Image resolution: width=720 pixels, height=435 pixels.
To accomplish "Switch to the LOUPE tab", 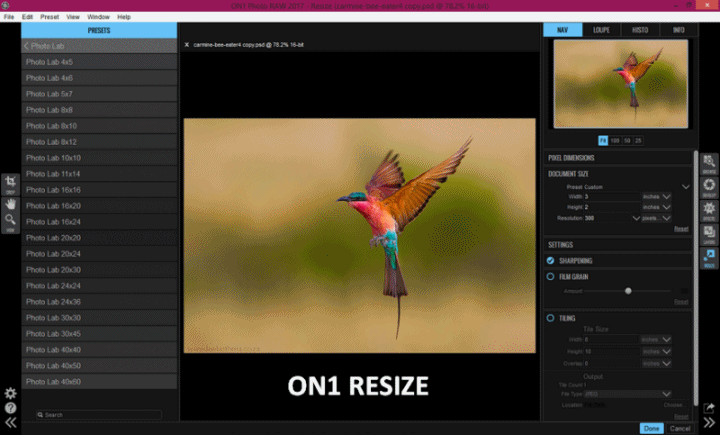I will pos(601,30).
